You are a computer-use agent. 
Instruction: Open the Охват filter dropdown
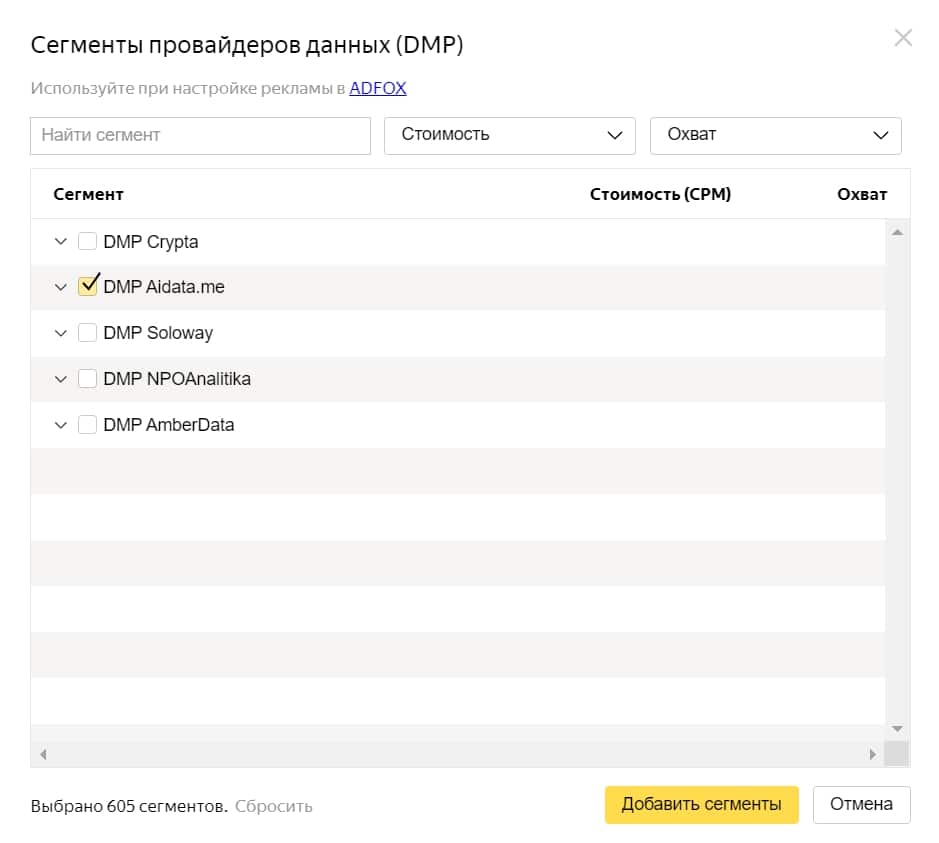point(775,135)
